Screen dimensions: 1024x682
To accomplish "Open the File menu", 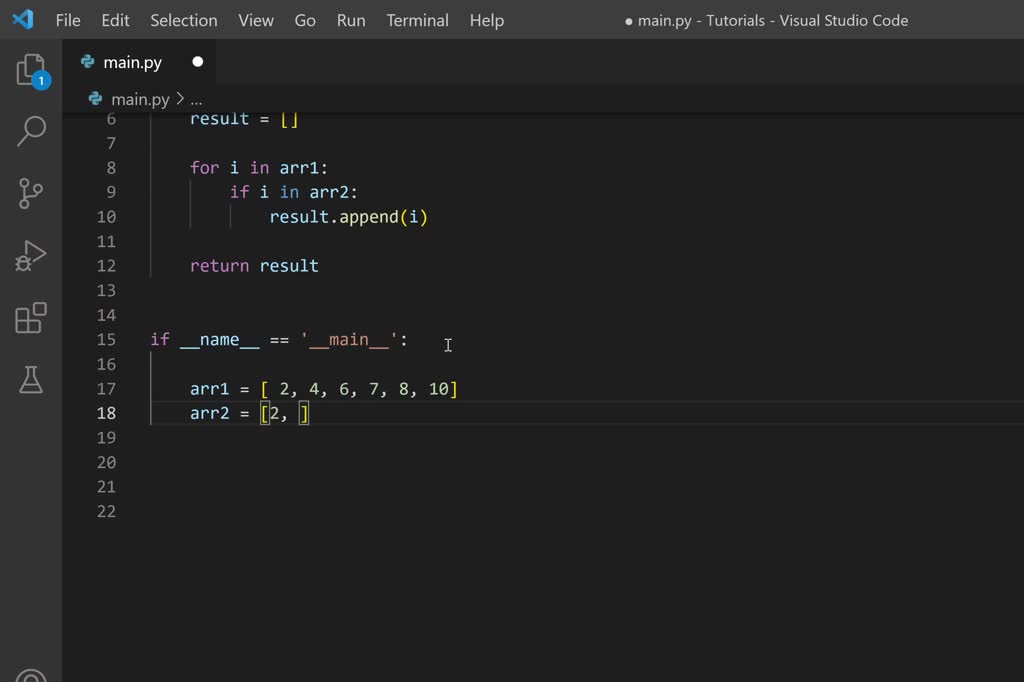I will click(x=68, y=20).
